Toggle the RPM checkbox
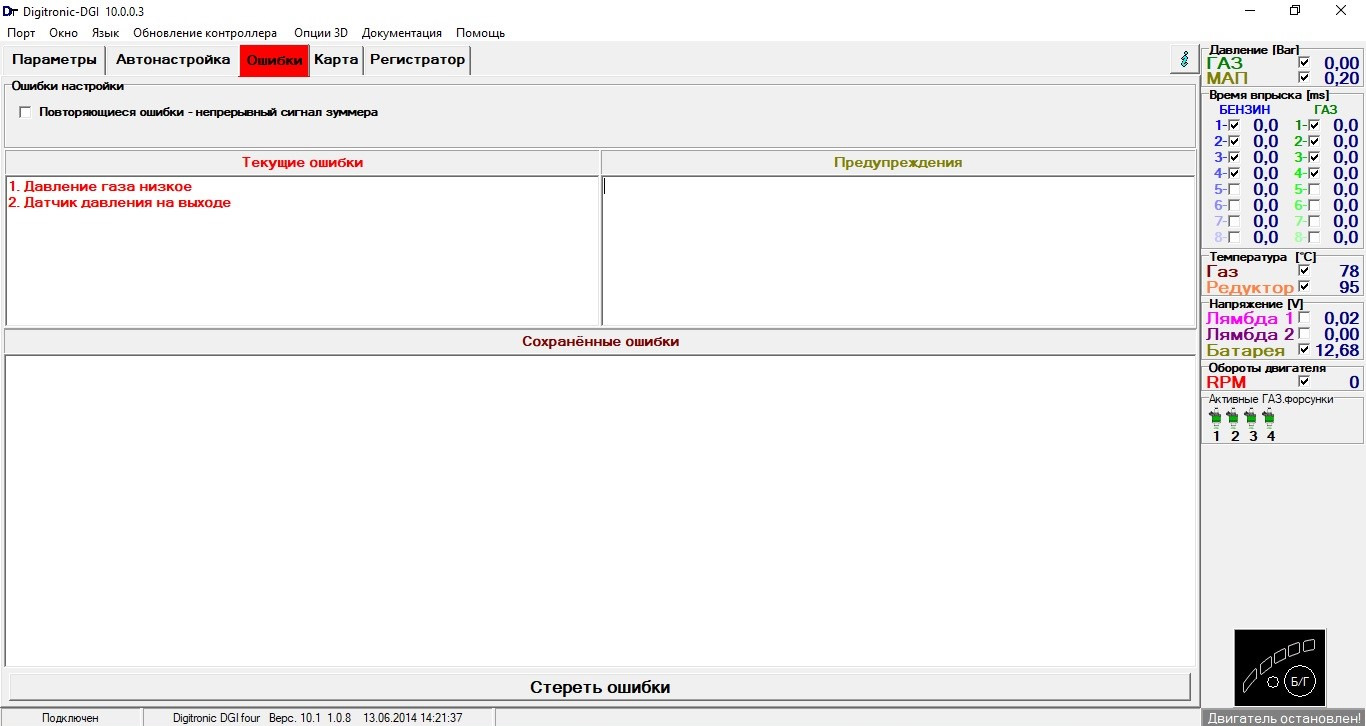 [x=1303, y=381]
